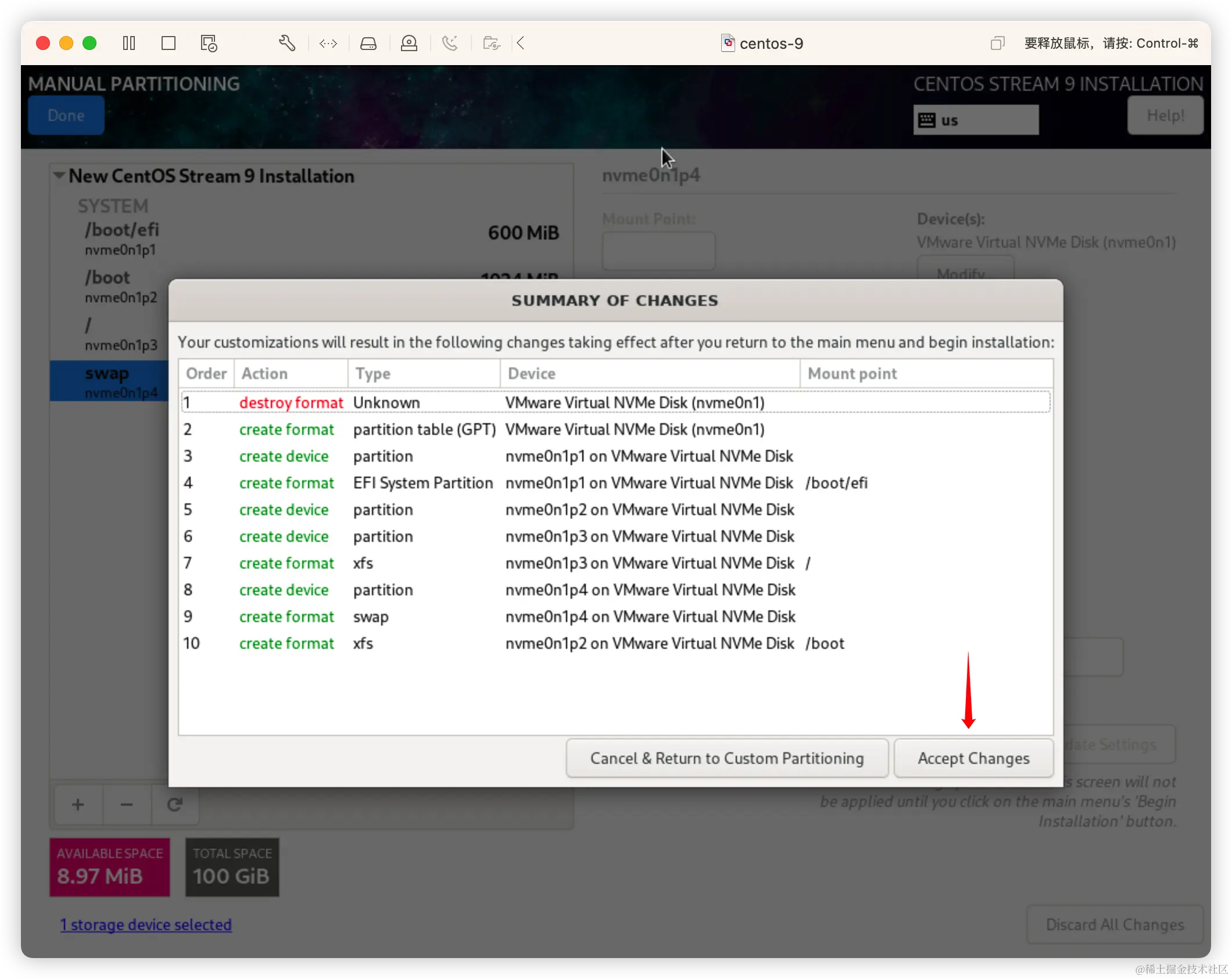Click the CD/DVD drive icon

409,43
